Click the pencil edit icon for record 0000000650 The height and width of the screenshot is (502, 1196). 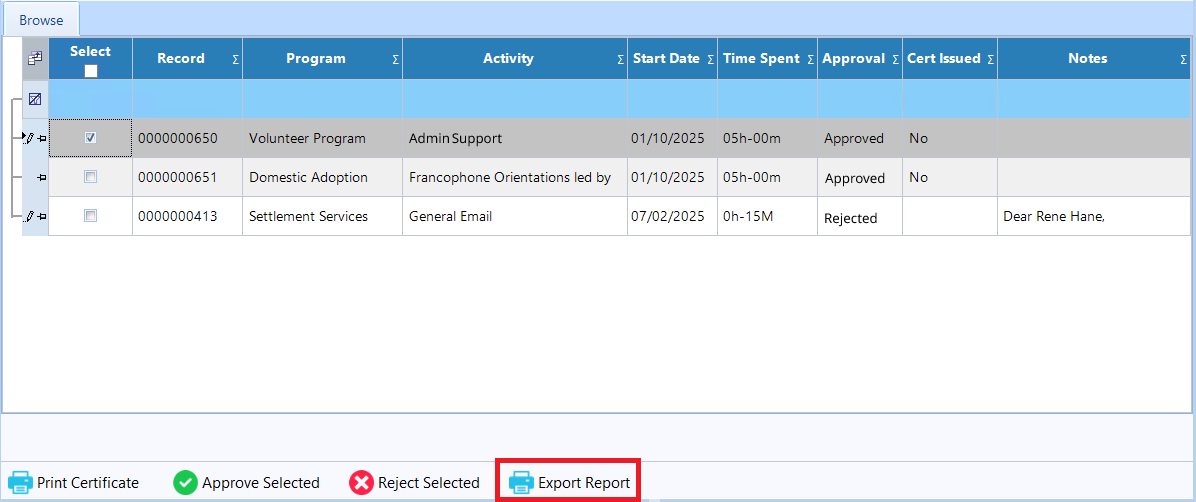(x=30, y=138)
